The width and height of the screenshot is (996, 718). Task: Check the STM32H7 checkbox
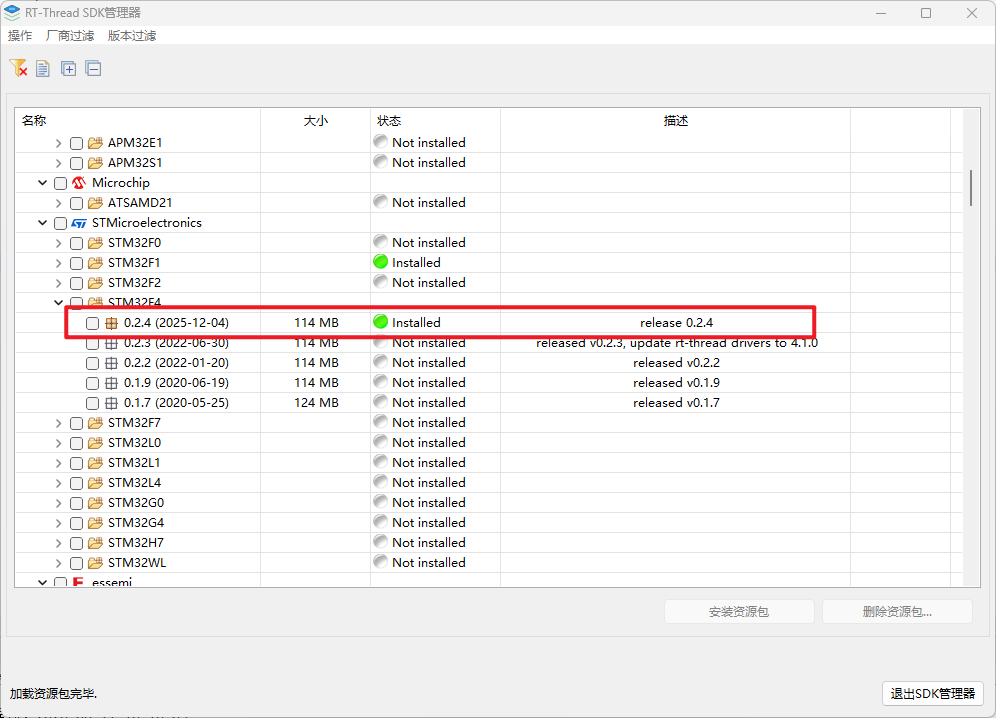click(76, 543)
